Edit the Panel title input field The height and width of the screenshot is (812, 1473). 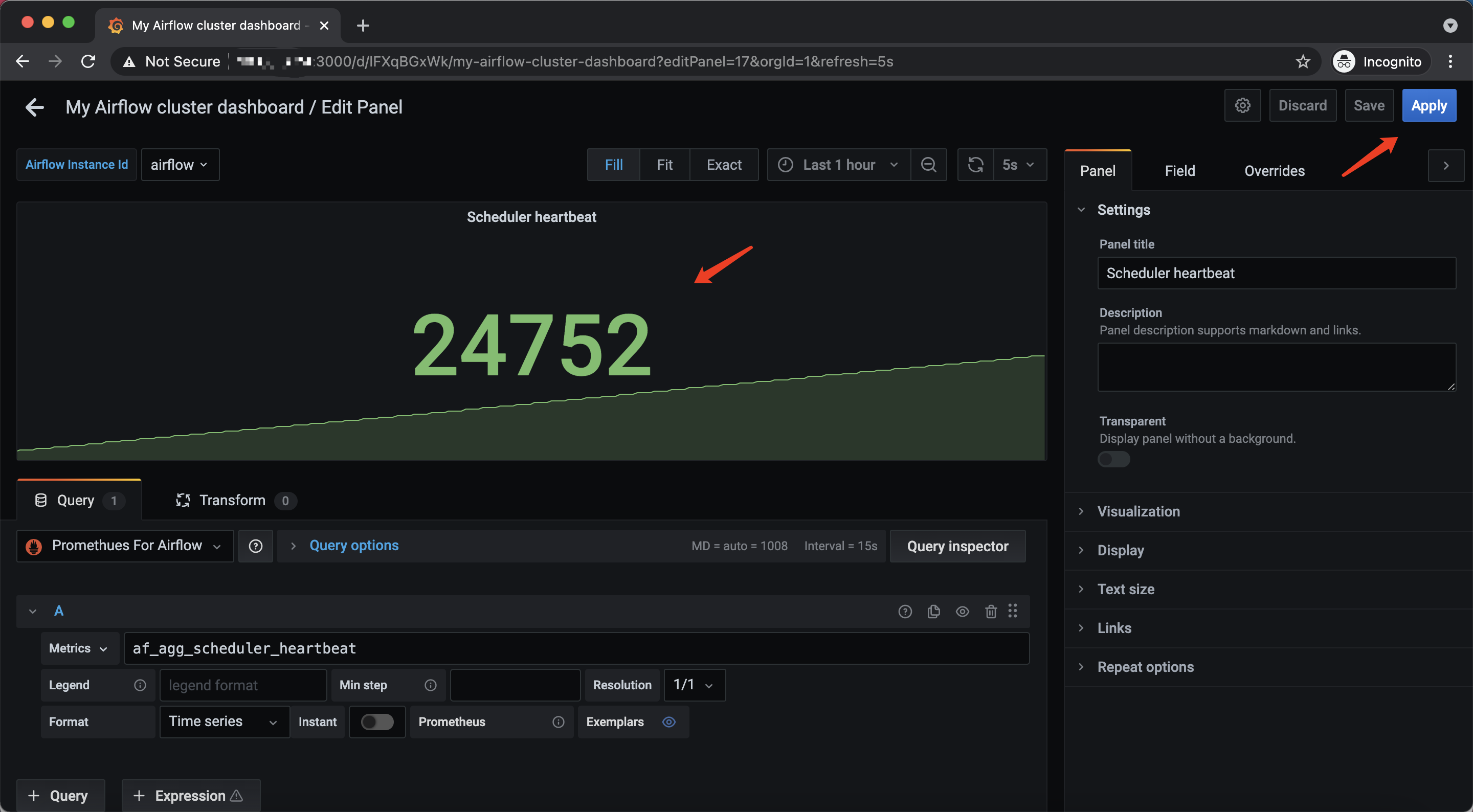pyautogui.click(x=1276, y=274)
